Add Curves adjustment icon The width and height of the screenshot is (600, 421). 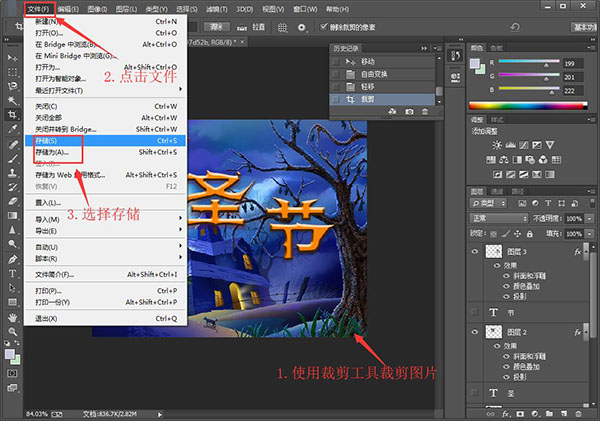(524, 145)
